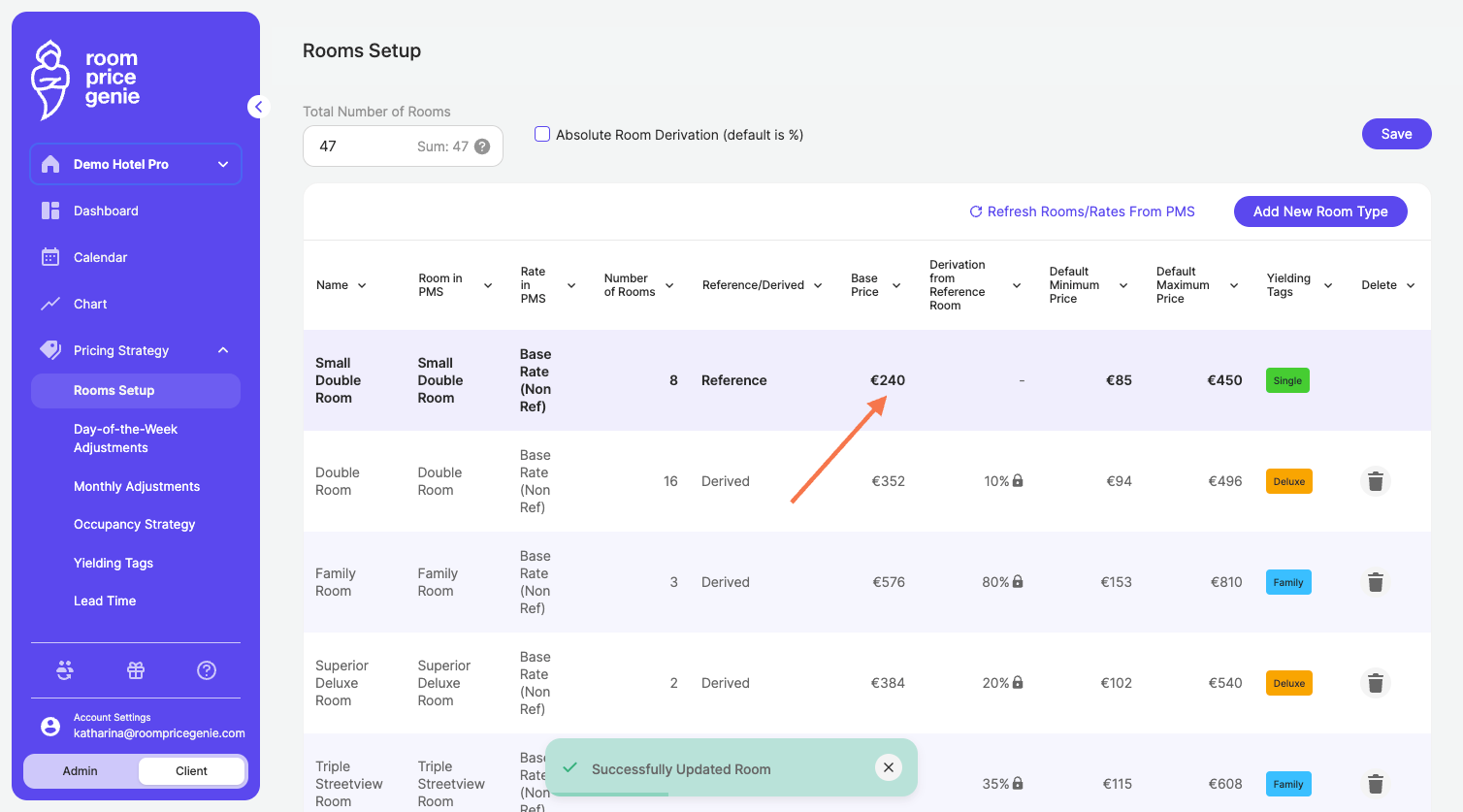Click the orange Deluxe tag on Double Room
Viewport: 1463px width, 812px height.
point(1289,481)
